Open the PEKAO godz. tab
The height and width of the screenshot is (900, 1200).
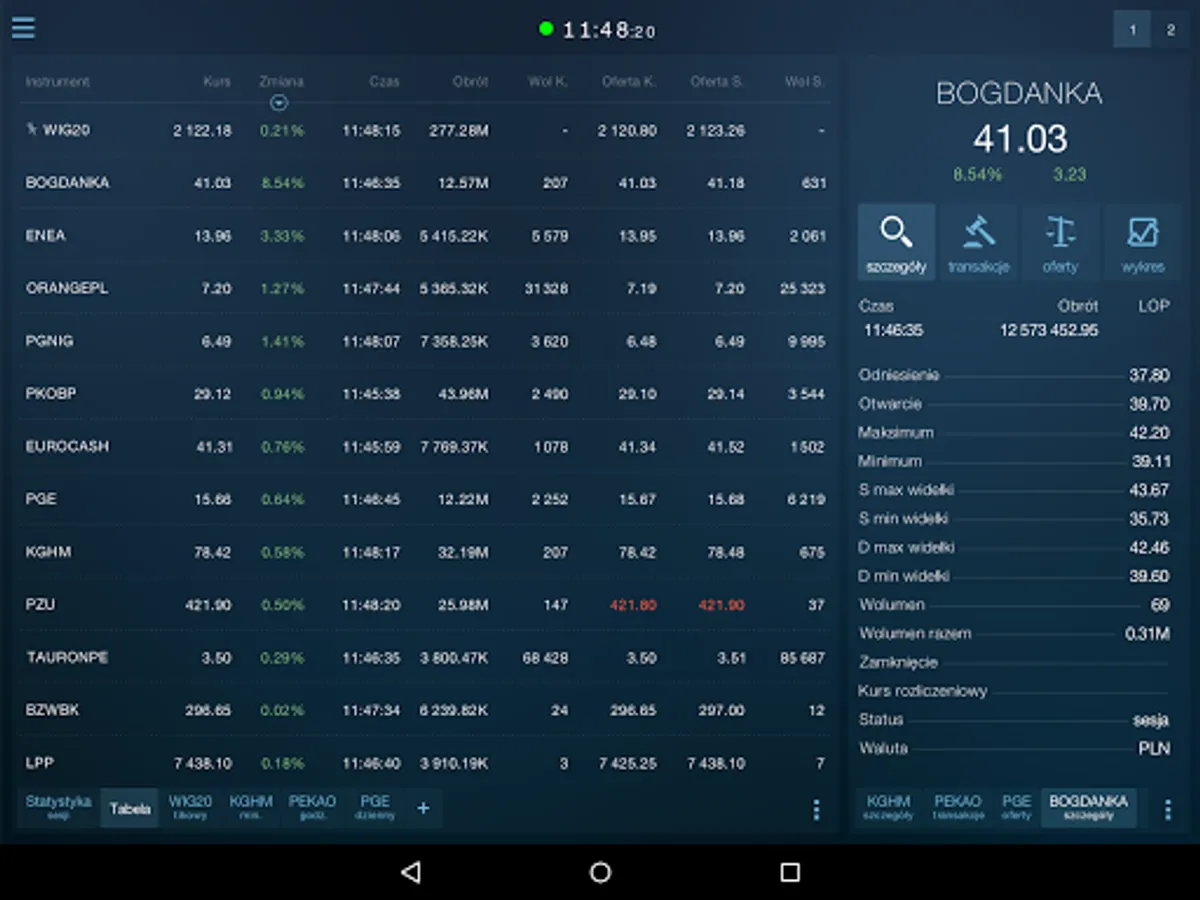click(312, 807)
